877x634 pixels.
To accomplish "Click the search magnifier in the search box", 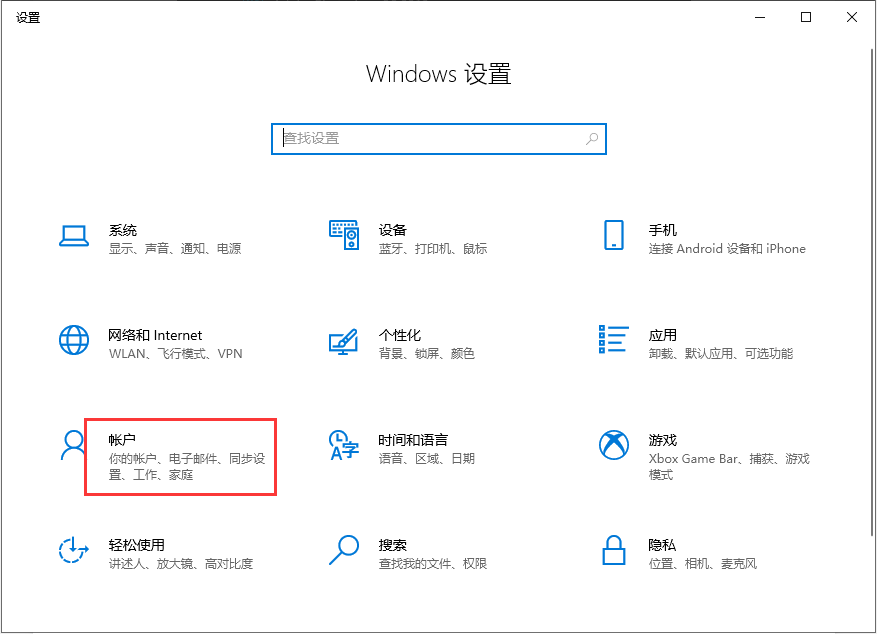I will coord(592,139).
